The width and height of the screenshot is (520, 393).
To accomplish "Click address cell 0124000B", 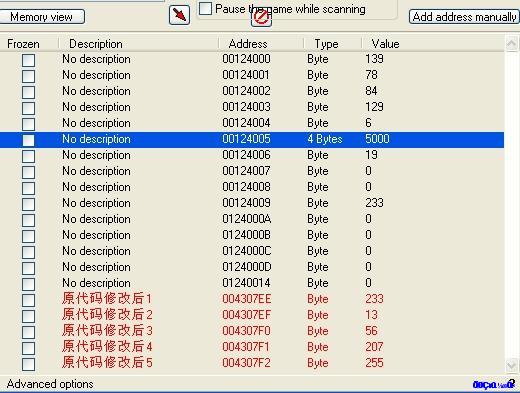I will click(246, 235).
